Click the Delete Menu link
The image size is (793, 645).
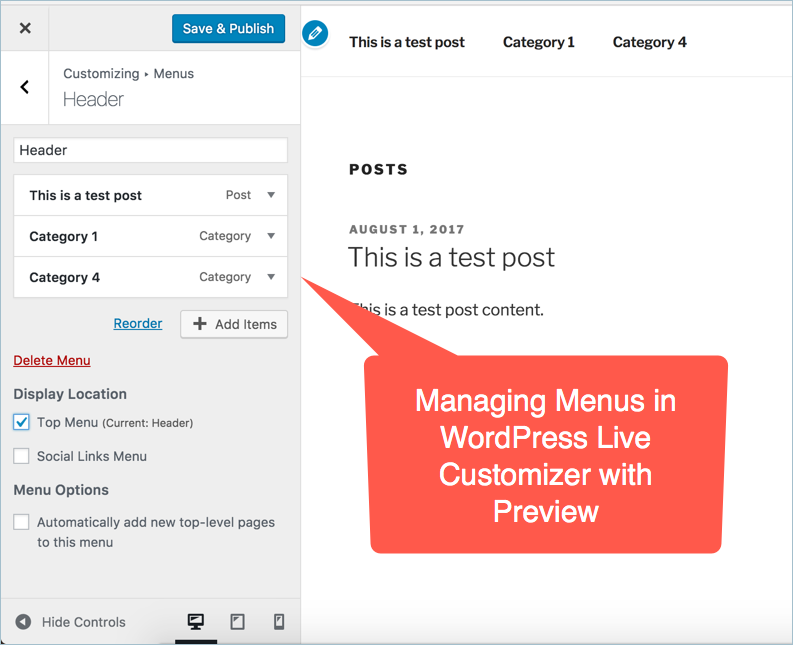coord(52,361)
